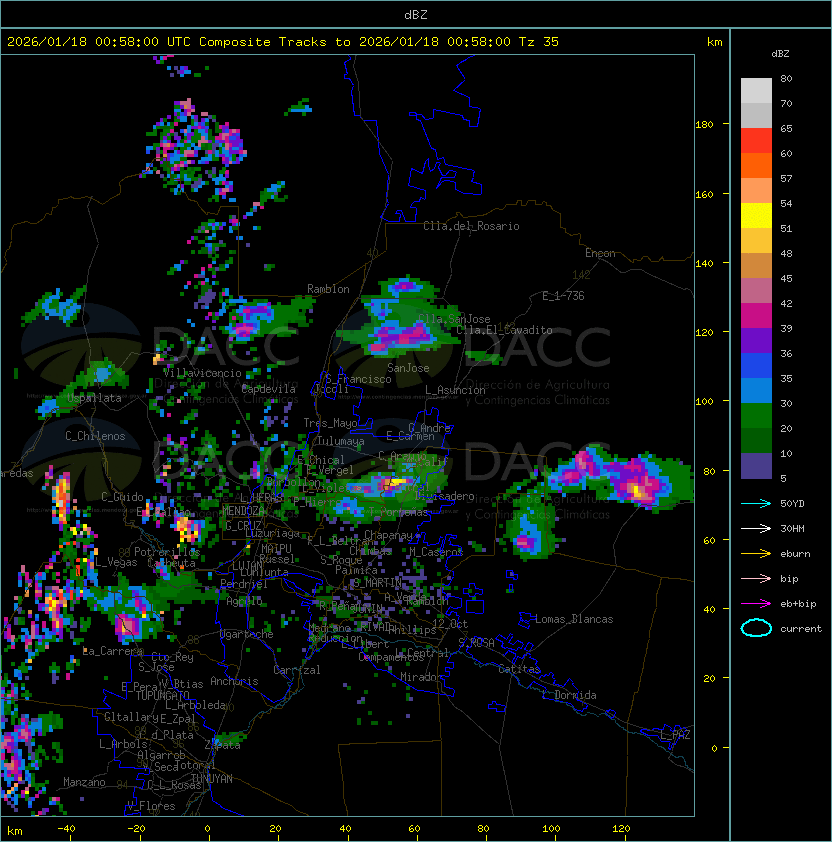Image resolution: width=832 pixels, height=842 pixels.
Task: Click the 'Villavicencio' map label
Action: tap(202, 373)
